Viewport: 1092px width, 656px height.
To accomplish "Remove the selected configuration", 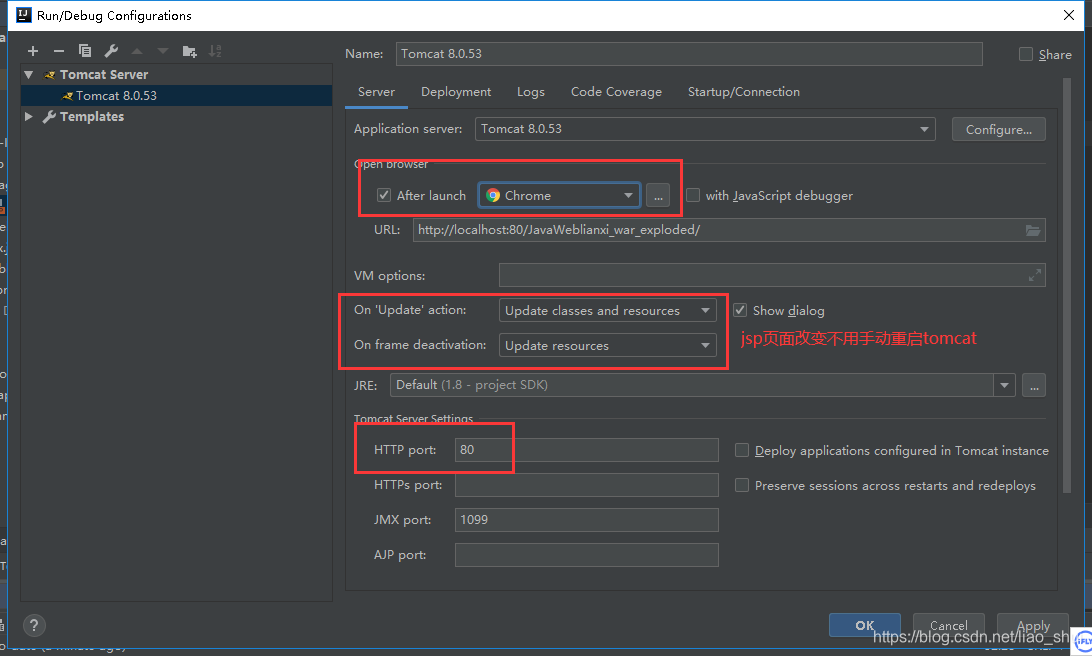I will [x=58, y=51].
